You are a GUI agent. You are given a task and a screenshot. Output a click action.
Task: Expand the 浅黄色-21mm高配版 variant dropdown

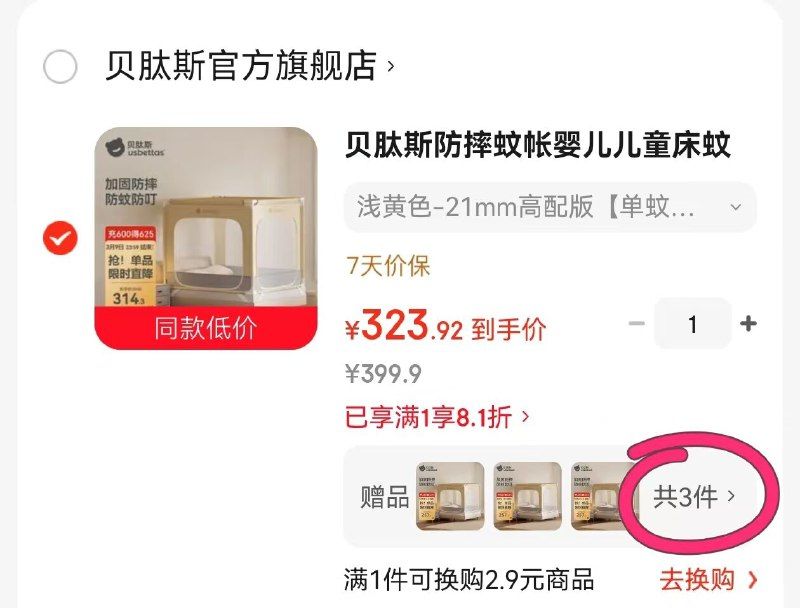[x=551, y=207]
